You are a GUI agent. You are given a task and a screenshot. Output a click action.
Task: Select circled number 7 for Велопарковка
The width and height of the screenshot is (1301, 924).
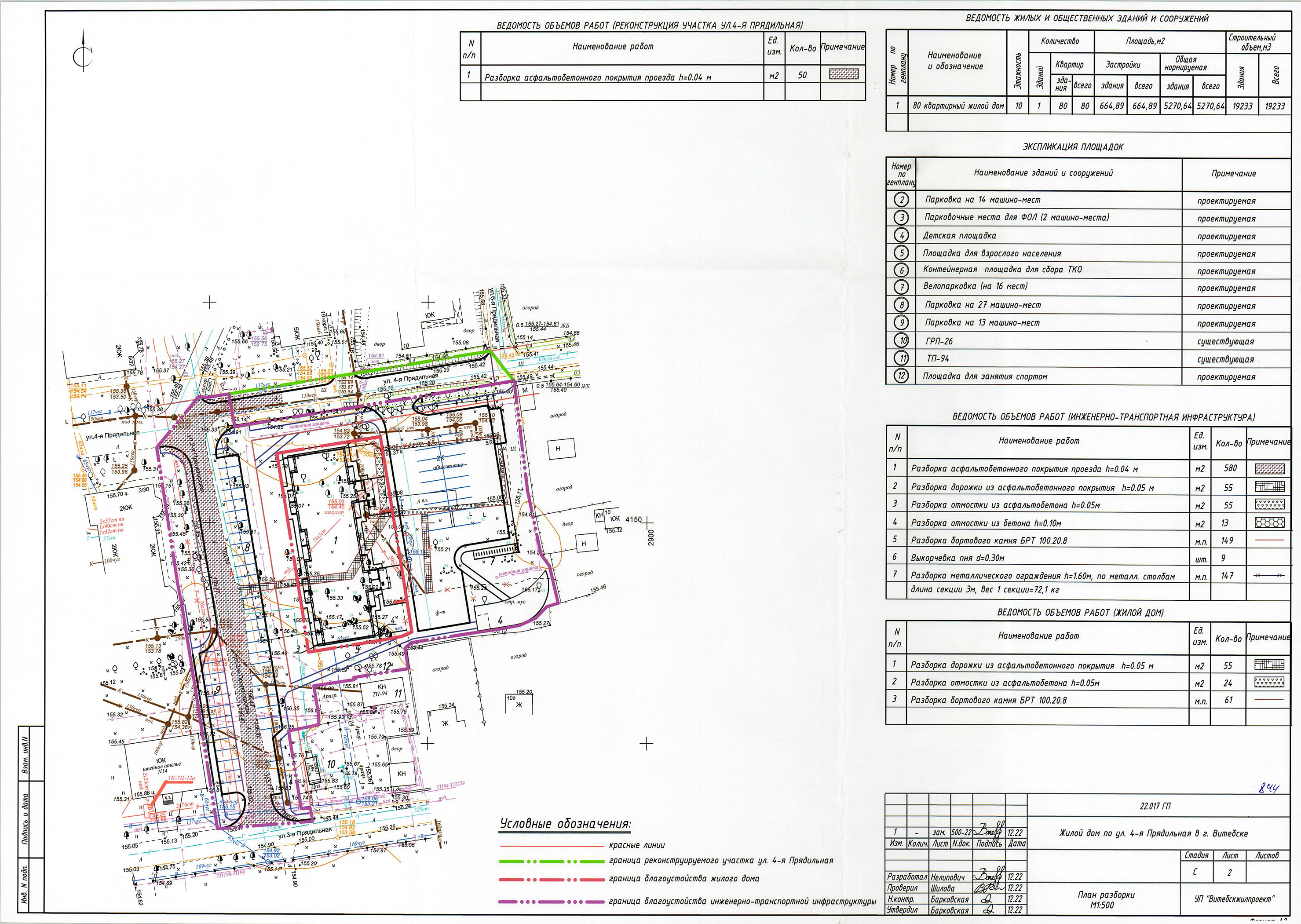(902, 287)
